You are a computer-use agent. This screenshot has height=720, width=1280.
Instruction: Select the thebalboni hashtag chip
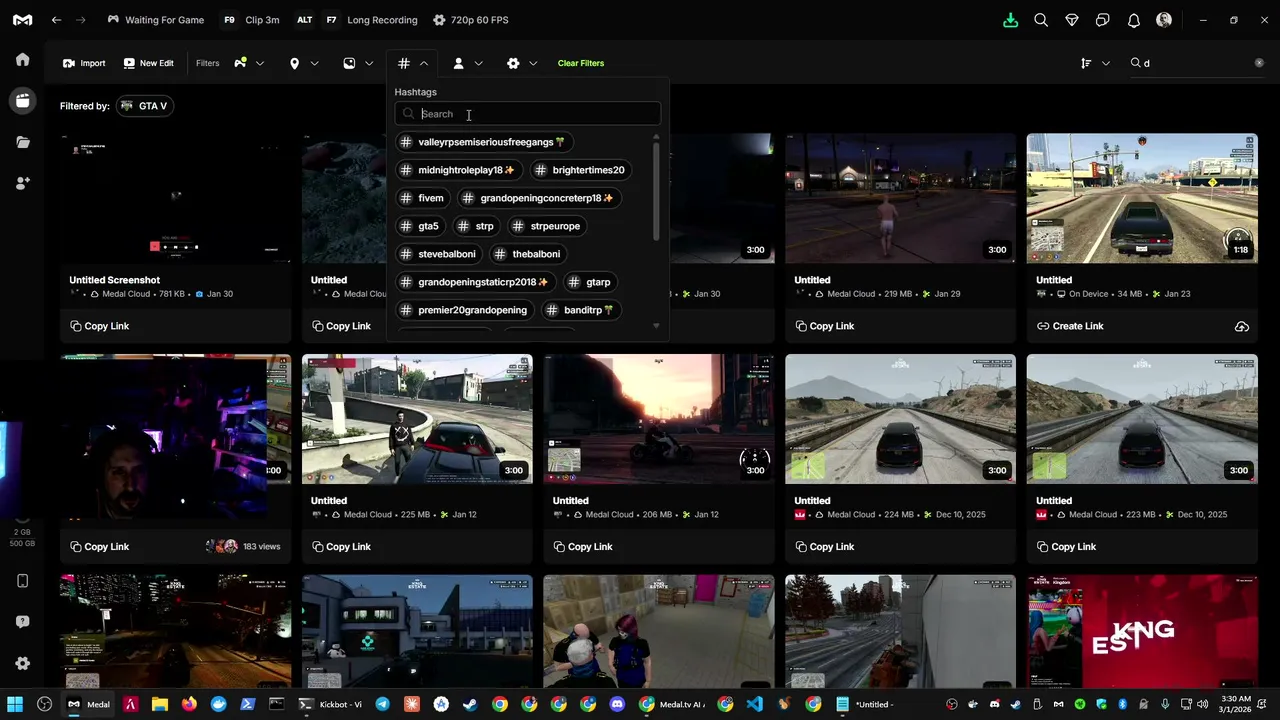[x=528, y=254]
